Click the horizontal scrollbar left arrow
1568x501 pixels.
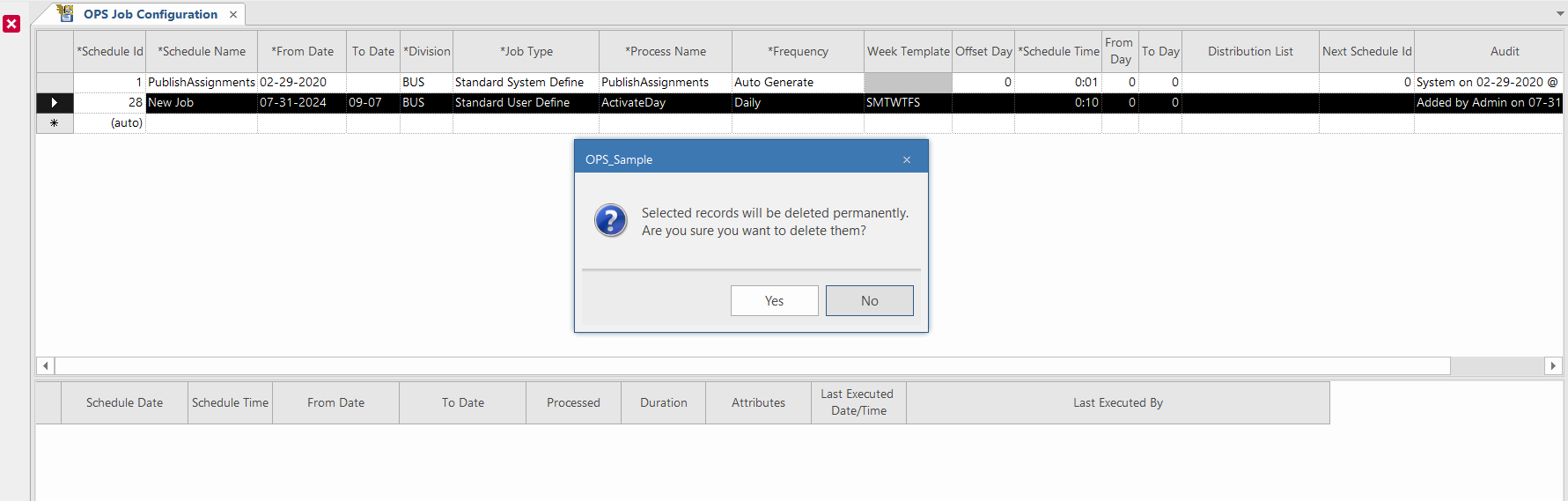pos(46,365)
